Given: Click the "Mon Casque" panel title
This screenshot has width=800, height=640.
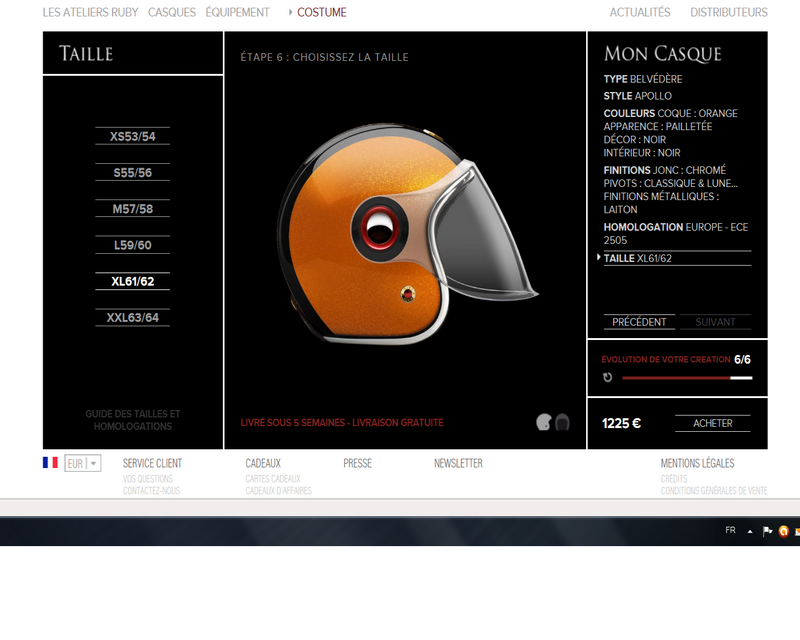Looking at the screenshot, I should [x=663, y=54].
